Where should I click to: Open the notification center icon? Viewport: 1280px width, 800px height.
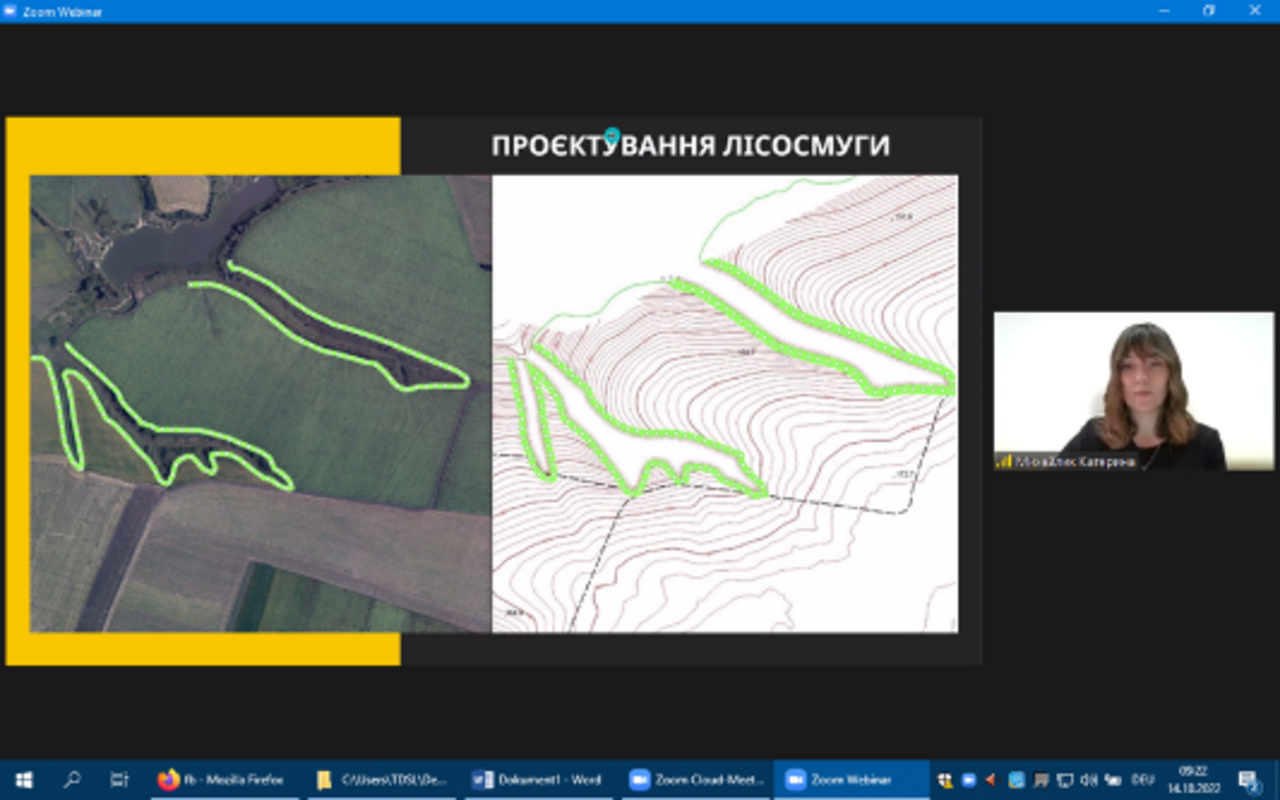1248,780
